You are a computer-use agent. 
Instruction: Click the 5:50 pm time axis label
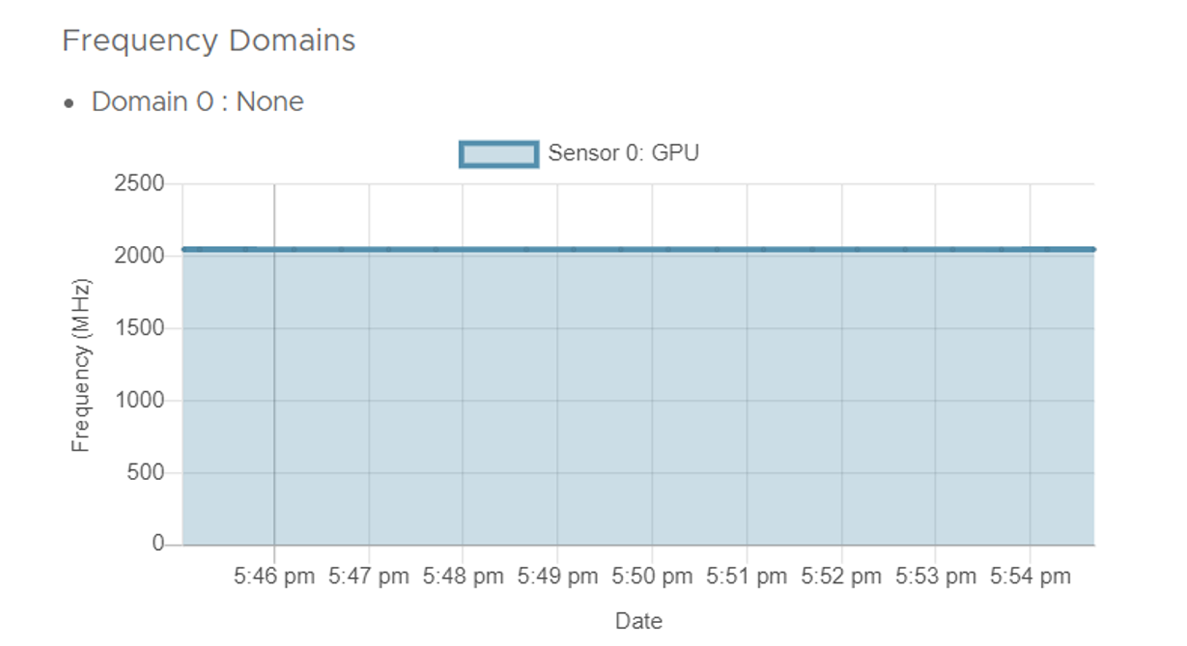coord(652,577)
